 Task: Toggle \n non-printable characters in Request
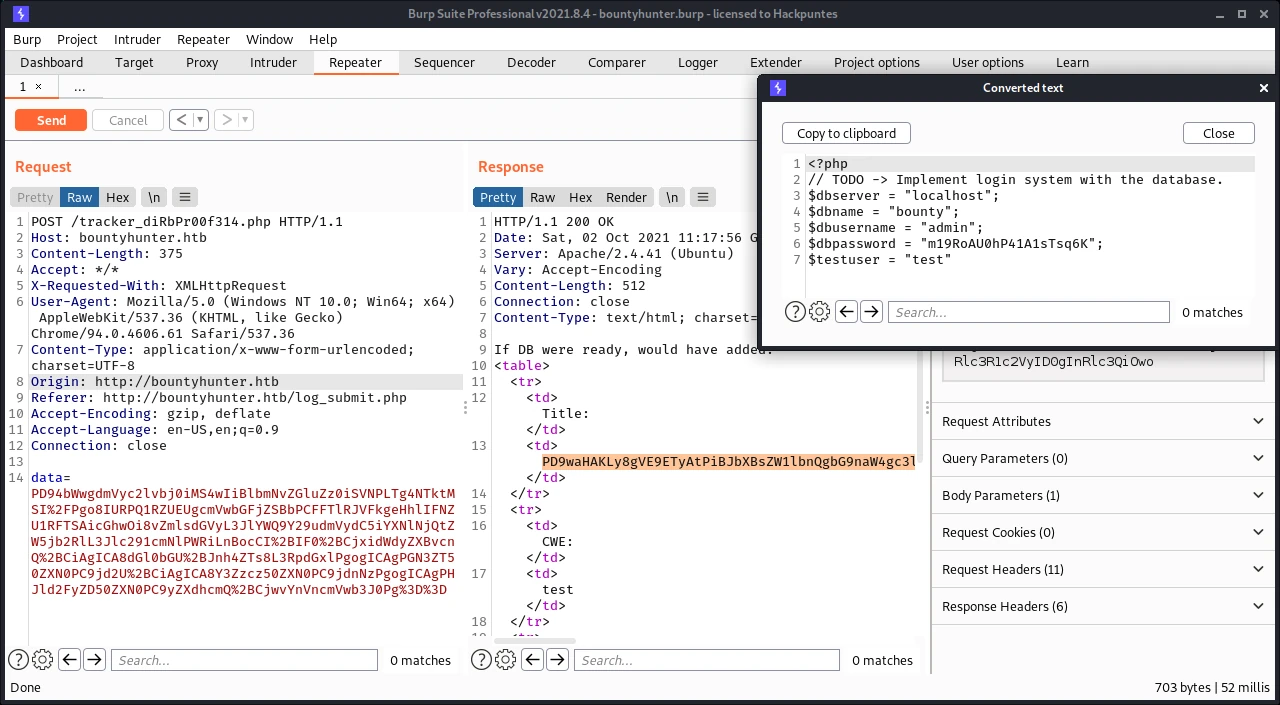[x=154, y=197]
